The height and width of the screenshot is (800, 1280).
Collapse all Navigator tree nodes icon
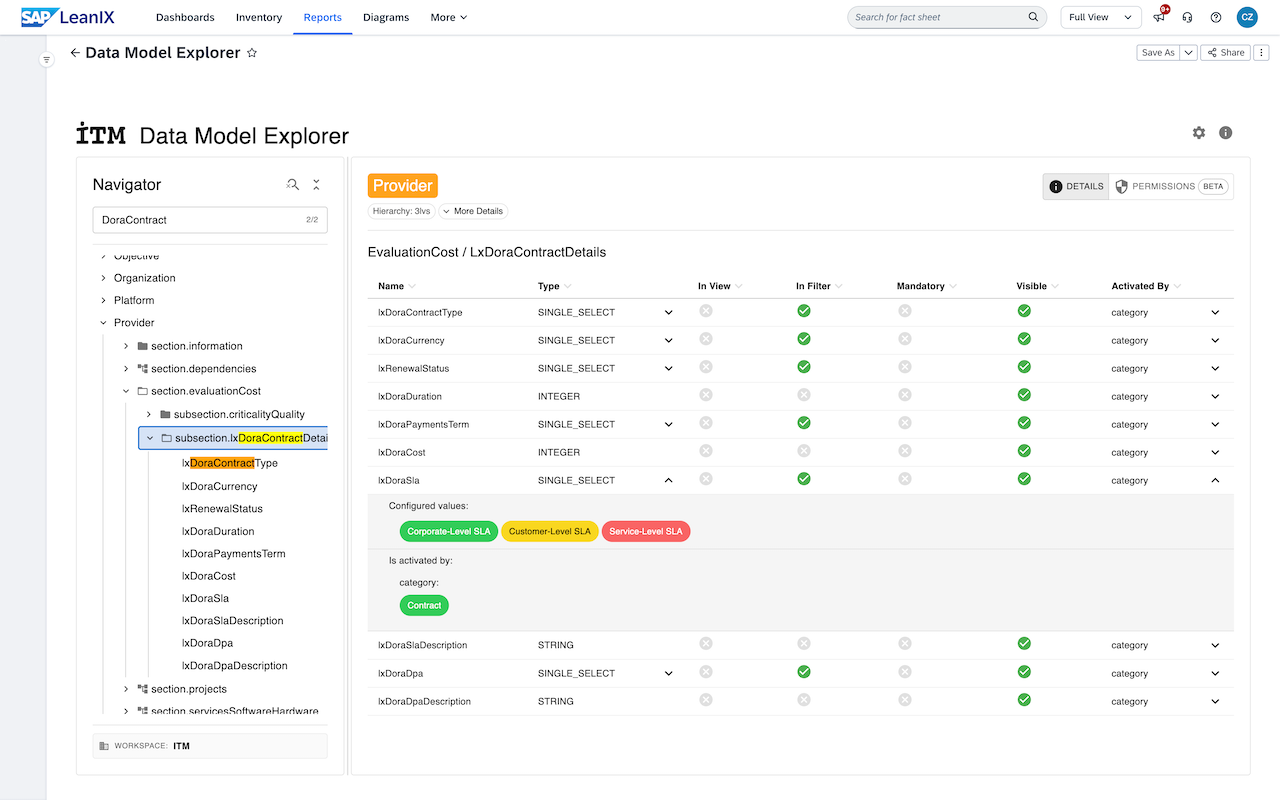[316, 184]
